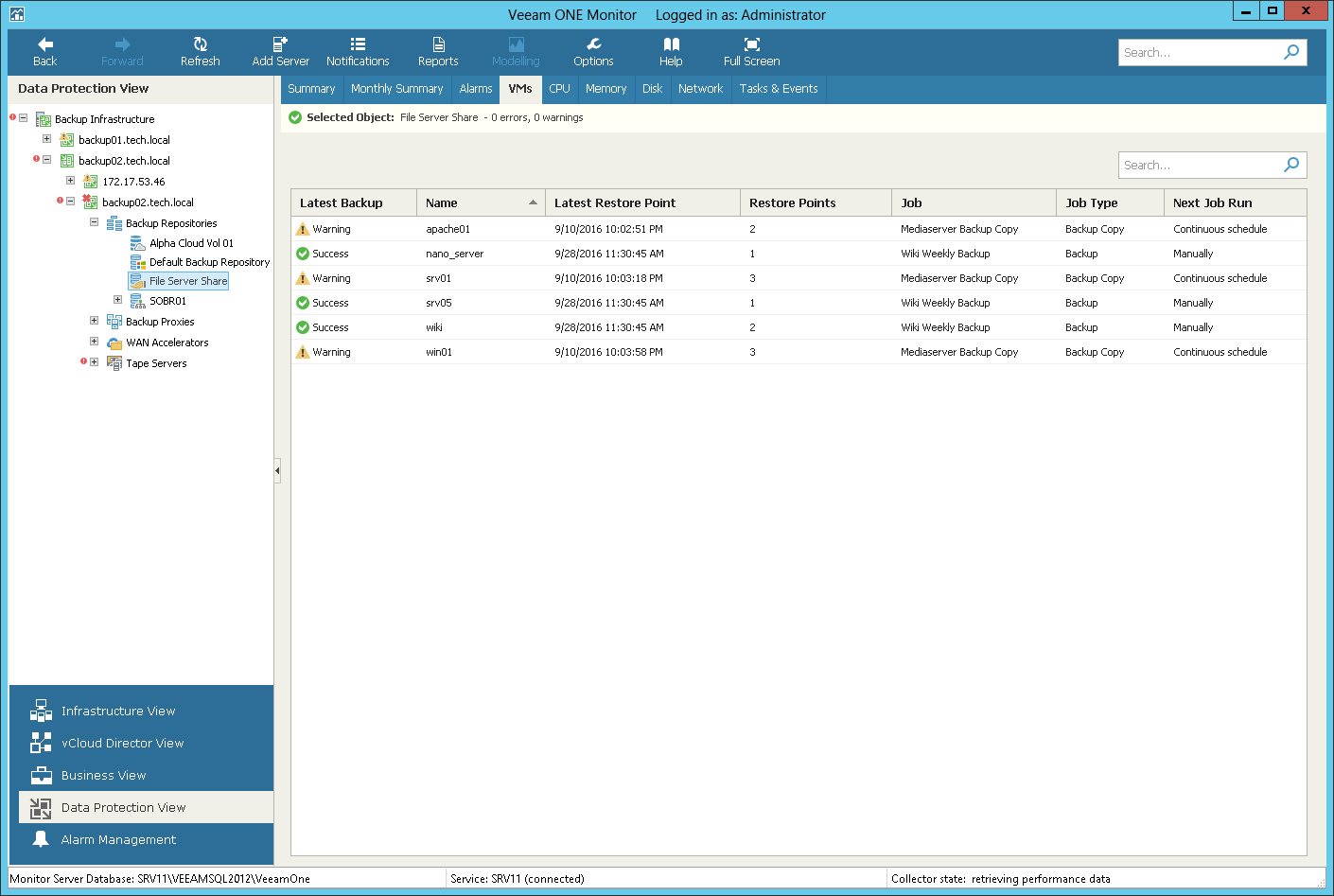Viewport: 1334px width, 896px height.
Task: Sort by Job column header
Action: click(974, 202)
